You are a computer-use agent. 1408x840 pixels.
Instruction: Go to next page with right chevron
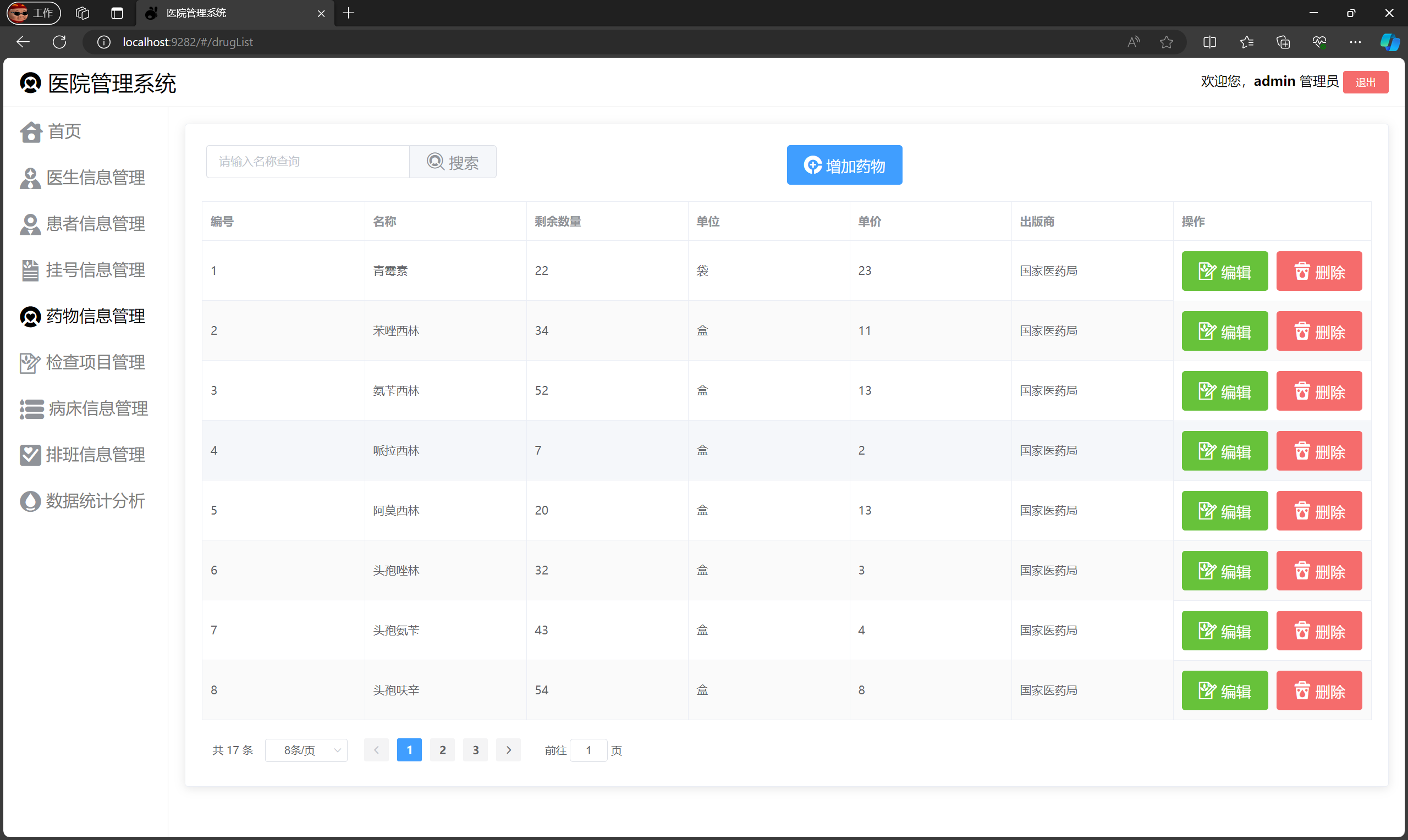point(508,750)
